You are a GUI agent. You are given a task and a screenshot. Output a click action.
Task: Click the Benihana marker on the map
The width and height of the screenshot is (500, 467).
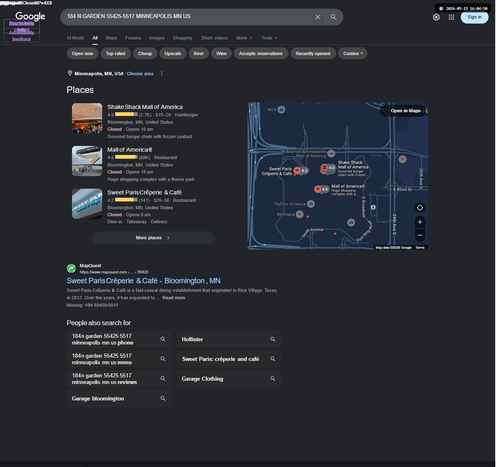[300, 214]
